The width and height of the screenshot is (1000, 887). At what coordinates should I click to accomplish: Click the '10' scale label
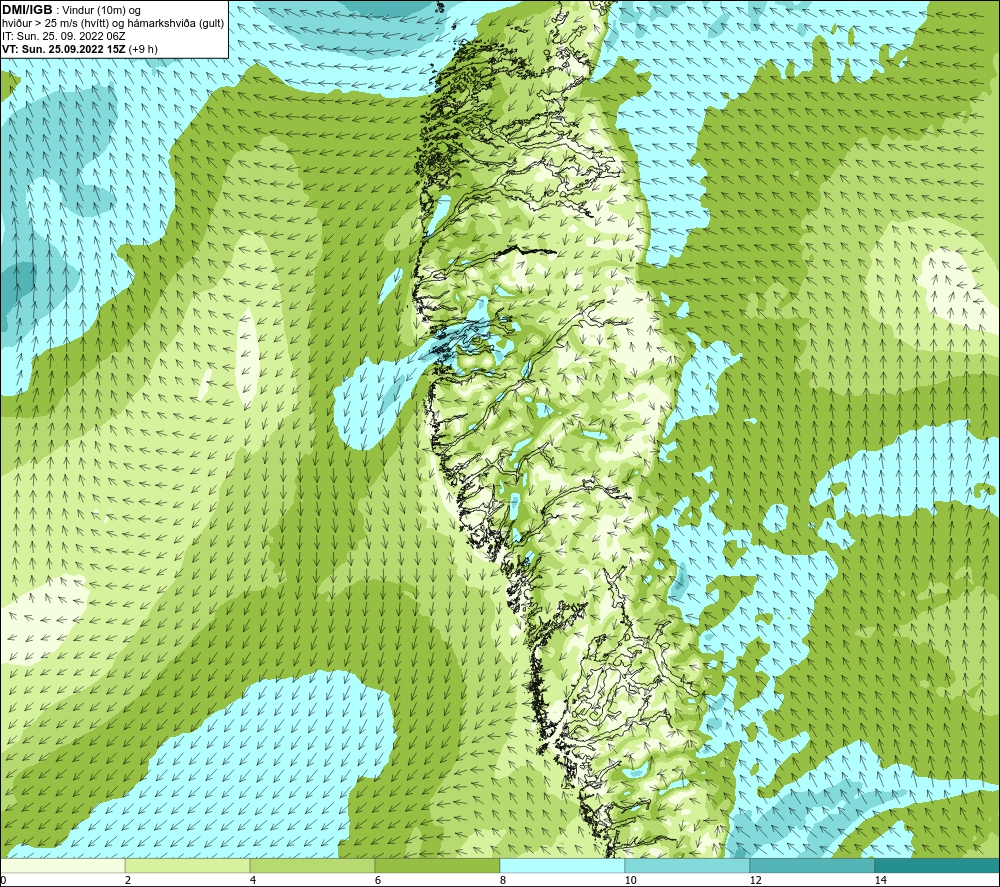coord(630,880)
